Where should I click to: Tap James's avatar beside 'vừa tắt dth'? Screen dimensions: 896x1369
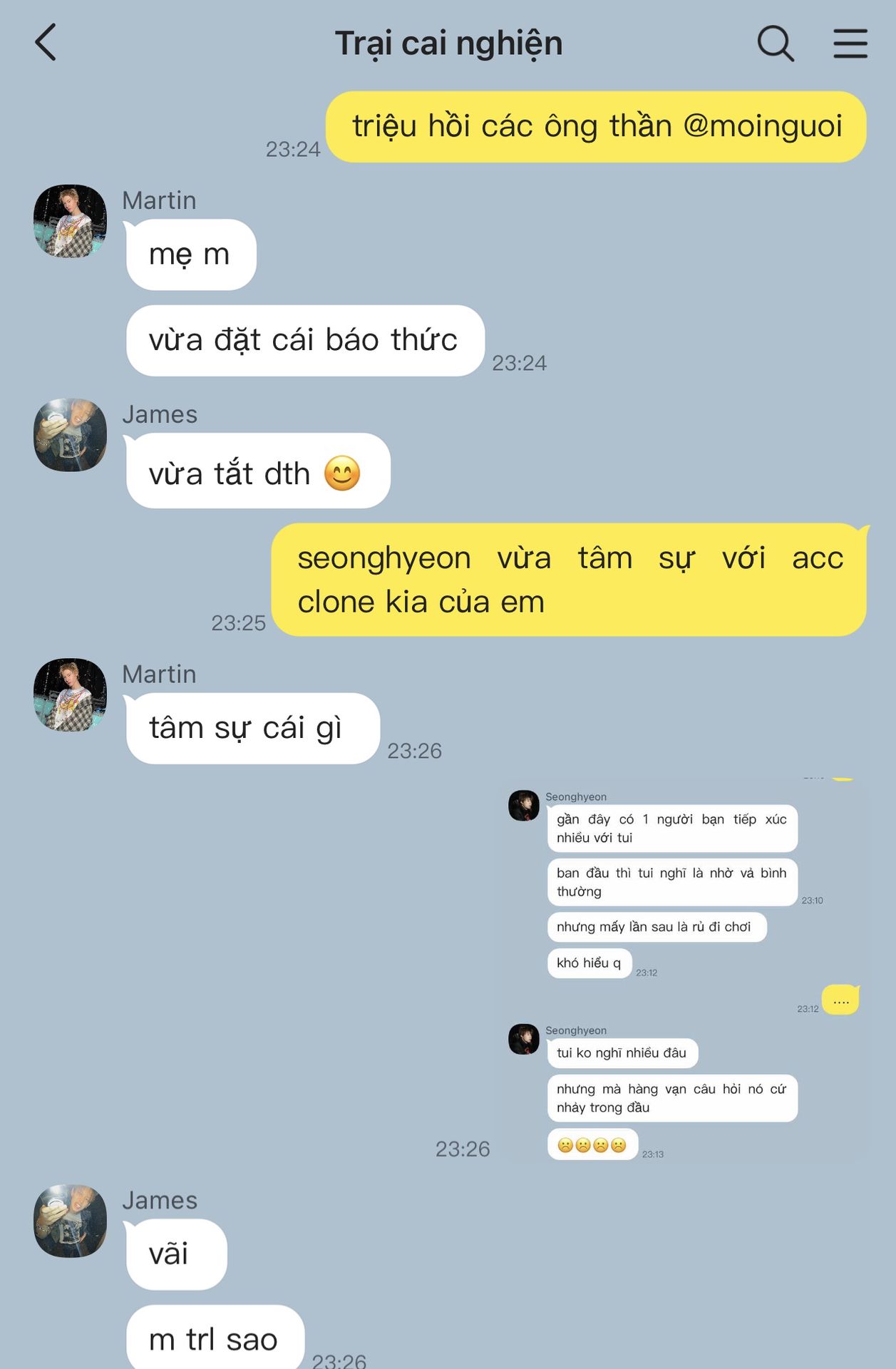tap(70, 435)
